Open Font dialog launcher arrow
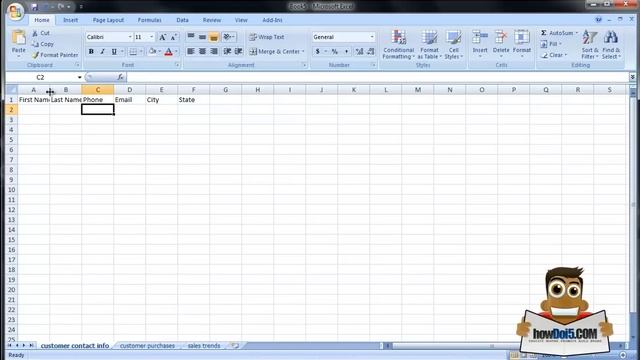 pyautogui.click(x=177, y=65)
